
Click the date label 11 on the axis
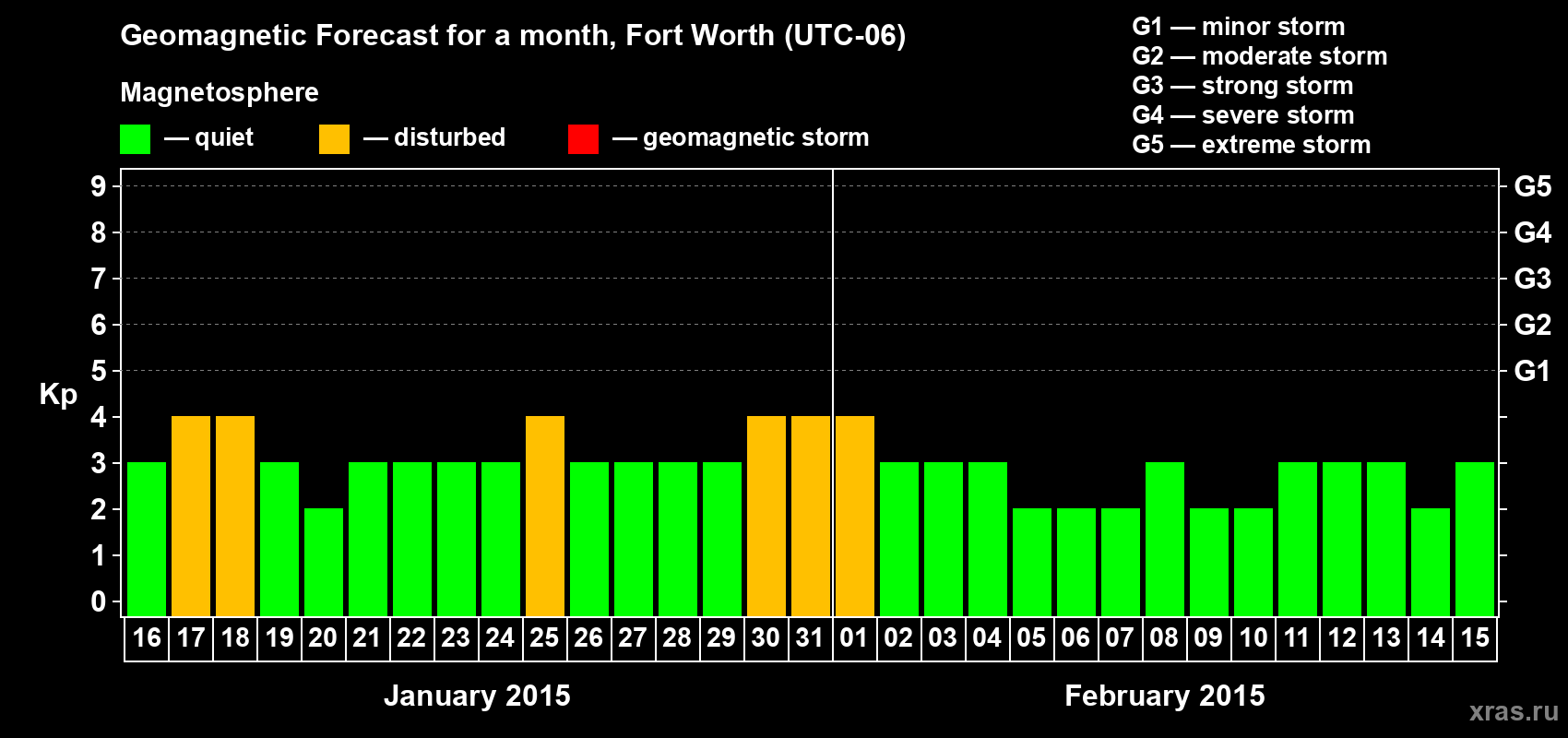[x=1297, y=638]
